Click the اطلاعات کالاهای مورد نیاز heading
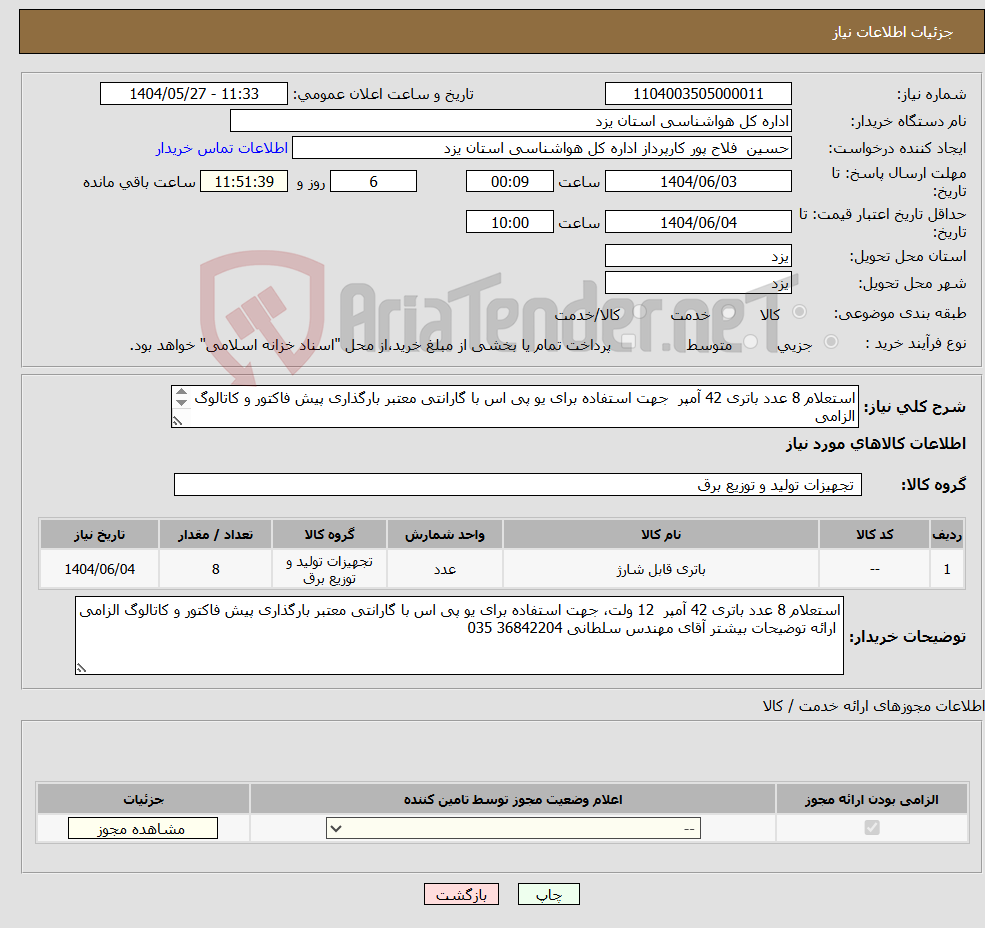 tap(876, 444)
